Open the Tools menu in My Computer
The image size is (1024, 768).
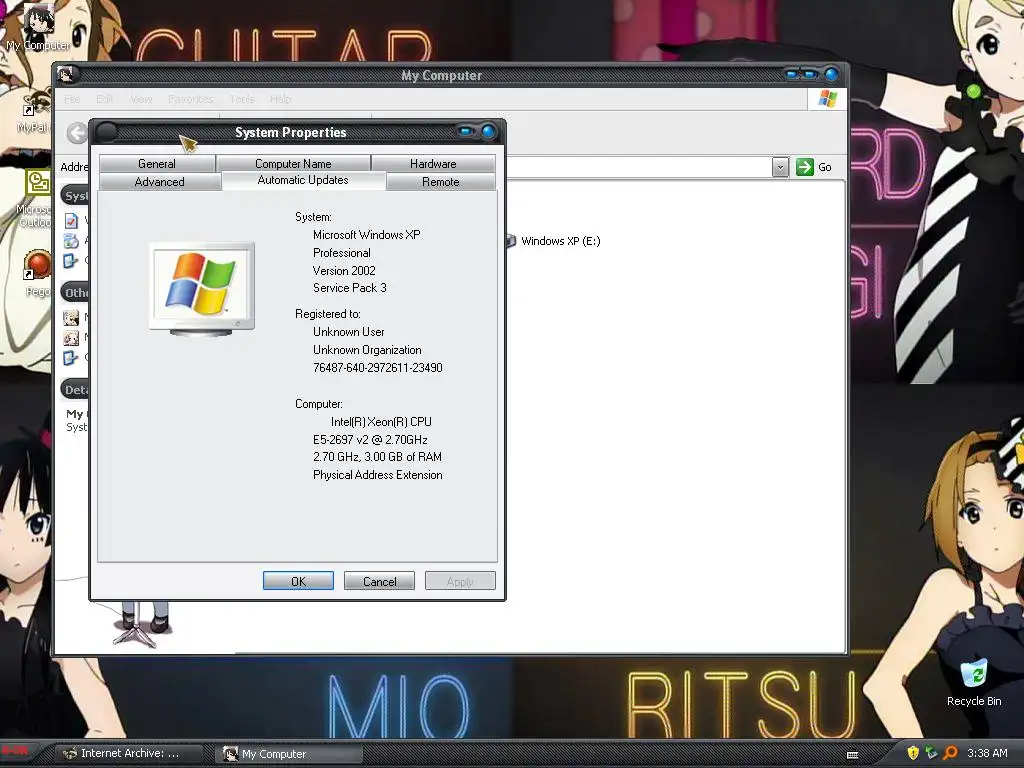[x=242, y=99]
